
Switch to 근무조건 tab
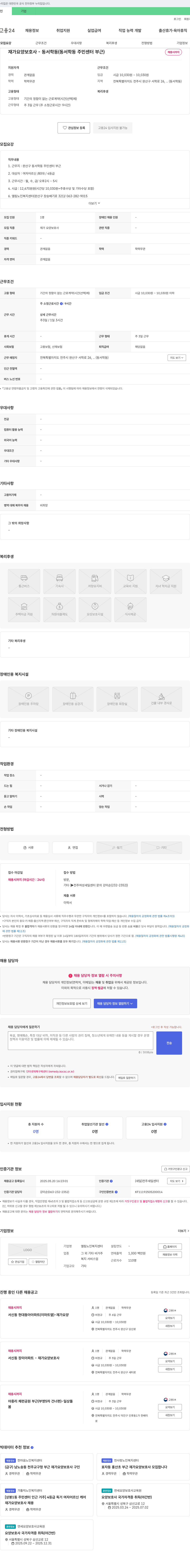pyautogui.click(x=41, y=43)
